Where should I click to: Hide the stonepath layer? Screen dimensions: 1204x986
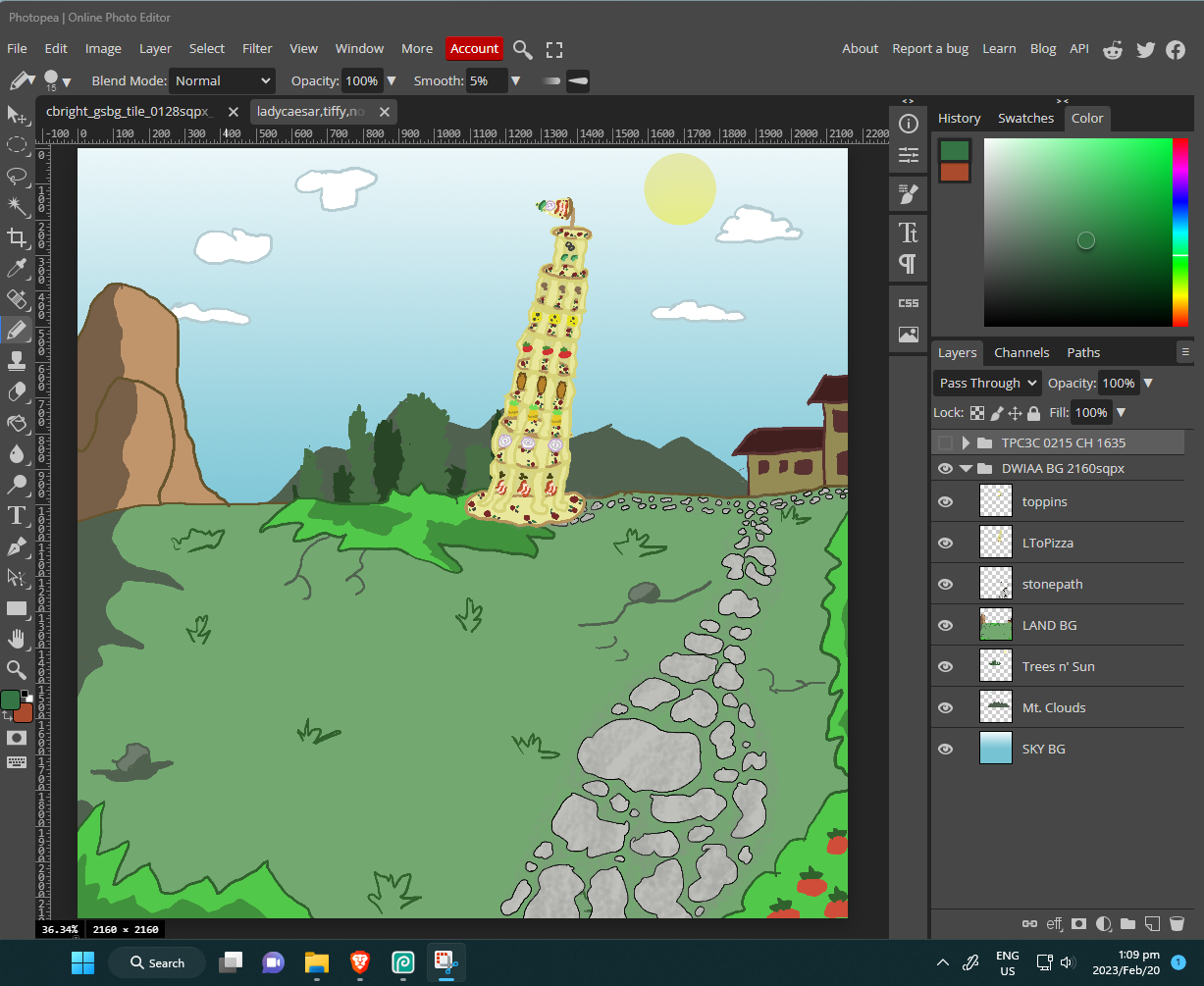(x=945, y=584)
